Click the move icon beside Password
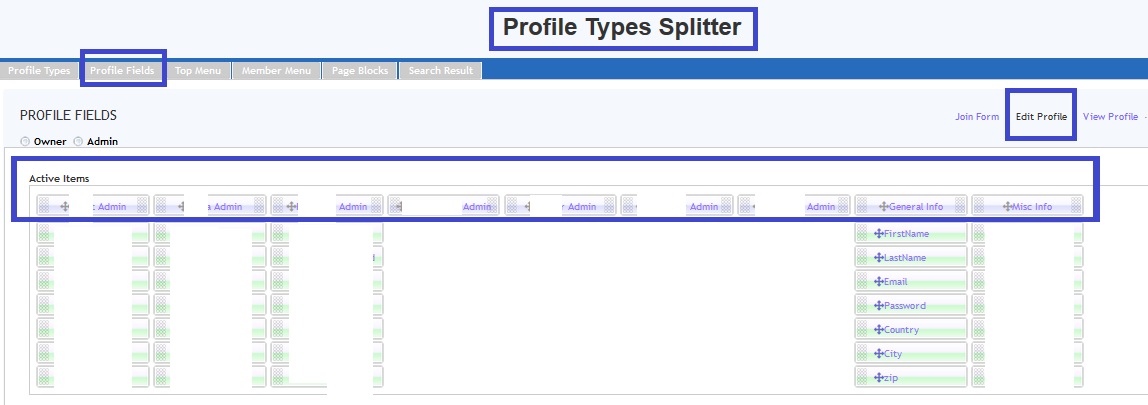 click(x=879, y=306)
